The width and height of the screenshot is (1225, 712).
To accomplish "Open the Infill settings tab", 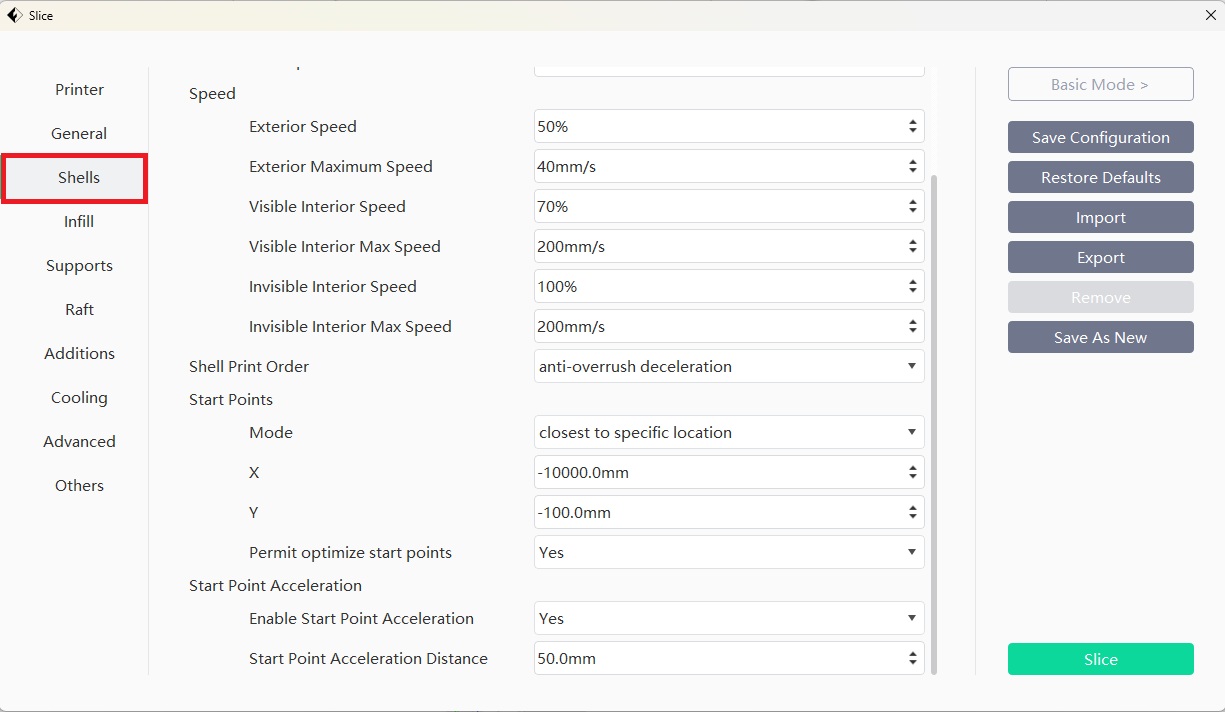I will 79,222.
